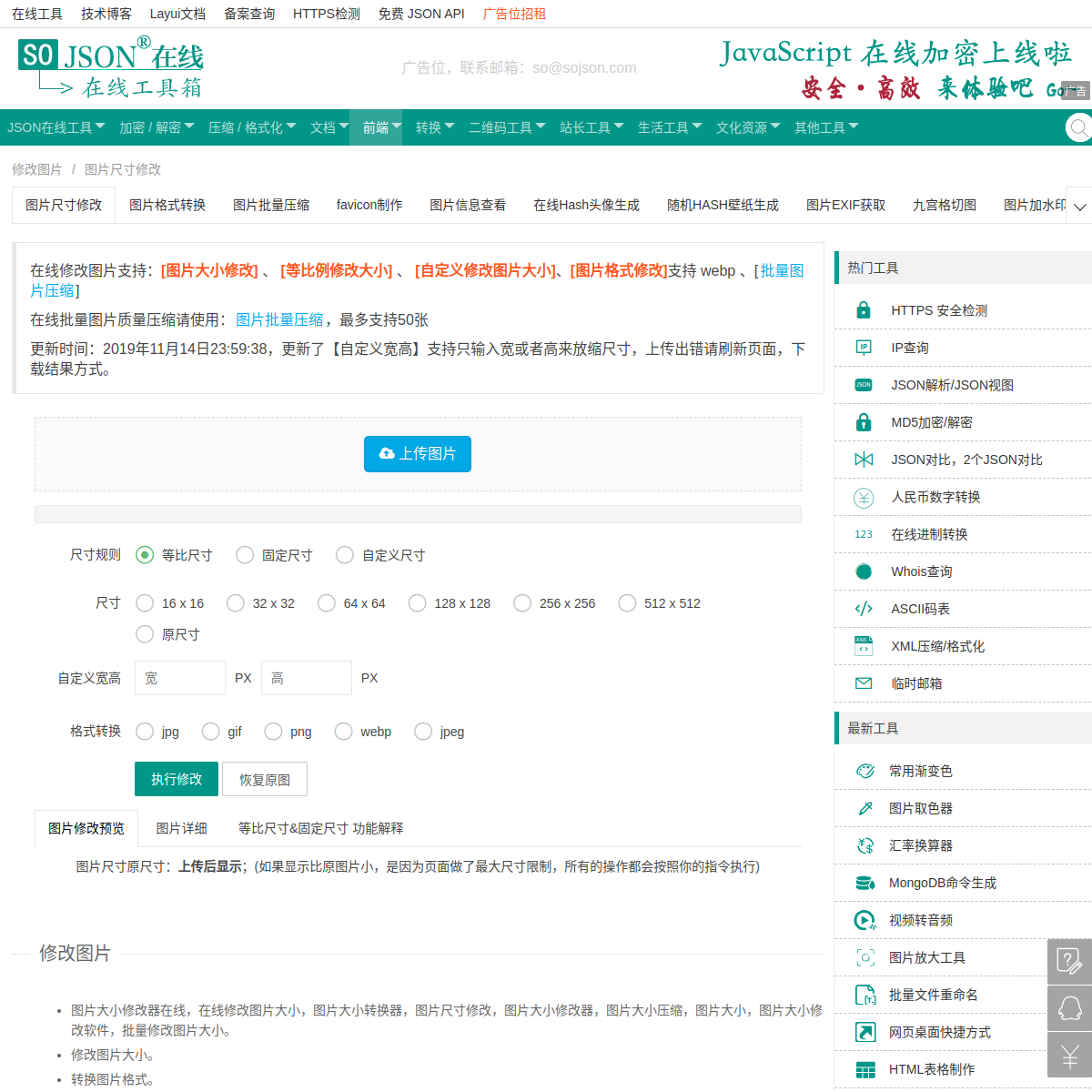
Task: Expand the 压缩 / 格式化 dropdown menu
Action: (x=252, y=127)
